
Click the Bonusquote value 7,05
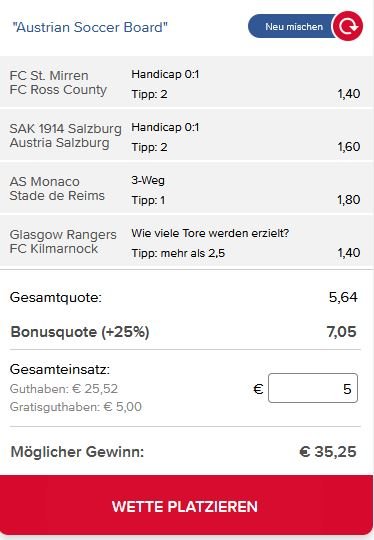pyautogui.click(x=342, y=332)
